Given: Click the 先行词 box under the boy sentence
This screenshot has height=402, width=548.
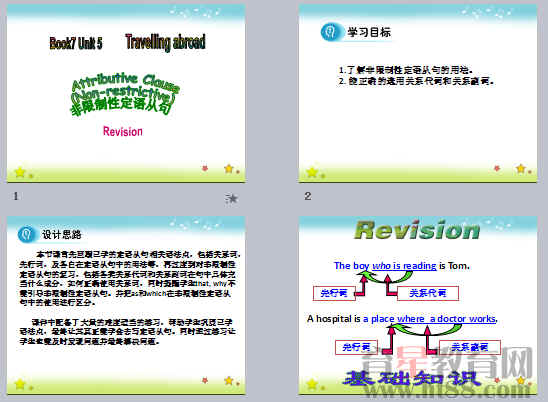Looking at the screenshot, I should point(334,293).
